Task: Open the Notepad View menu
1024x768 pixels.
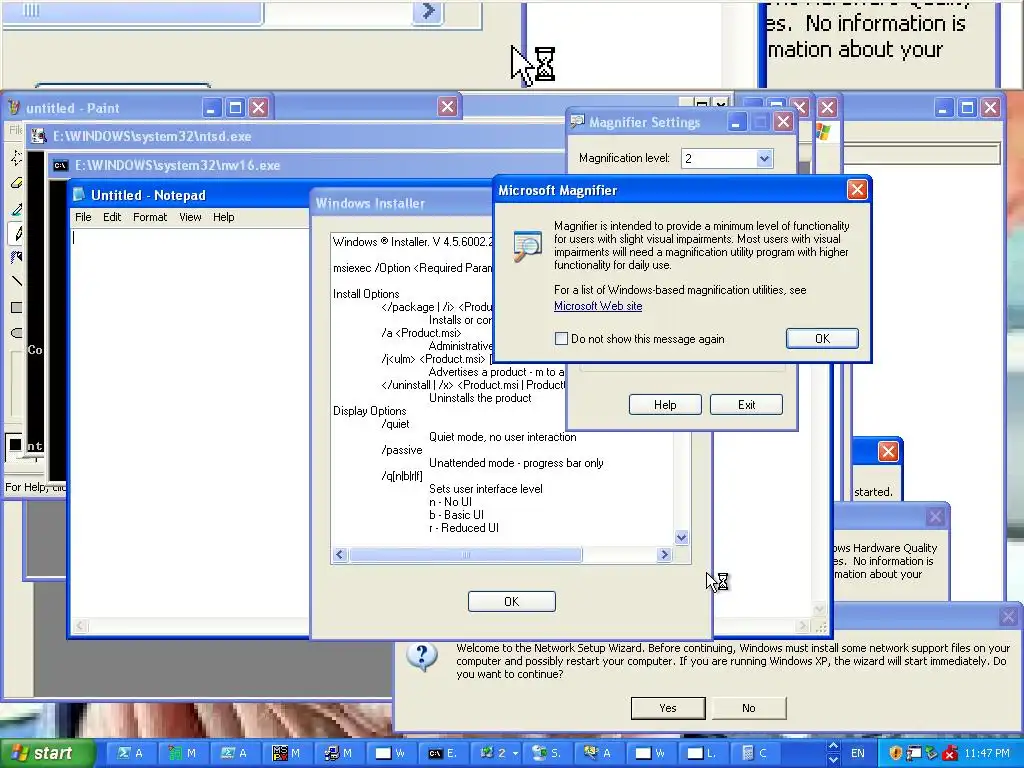Action: pyautogui.click(x=190, y=217)
